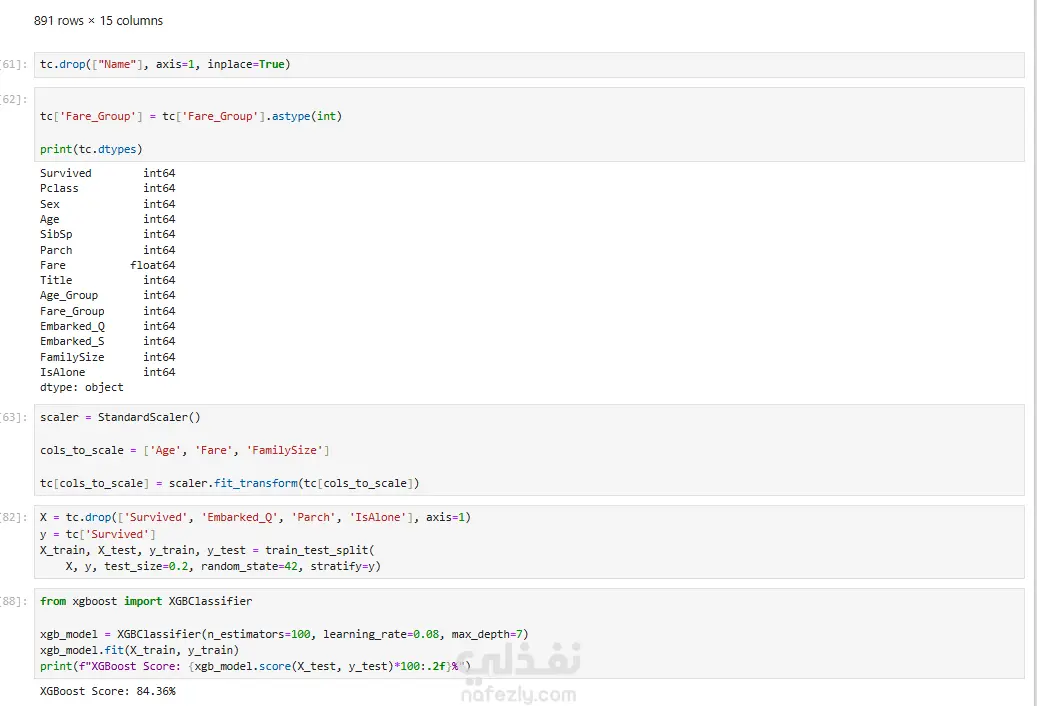Click the tc.drop Name code cell
The image size is (1037, 706).
pos(529,65)
